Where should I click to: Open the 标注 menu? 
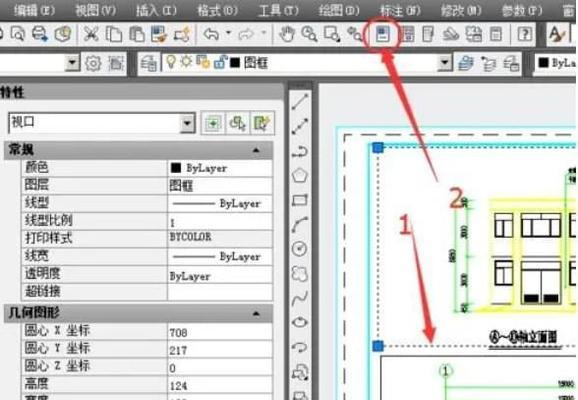[x=400, y=10]
